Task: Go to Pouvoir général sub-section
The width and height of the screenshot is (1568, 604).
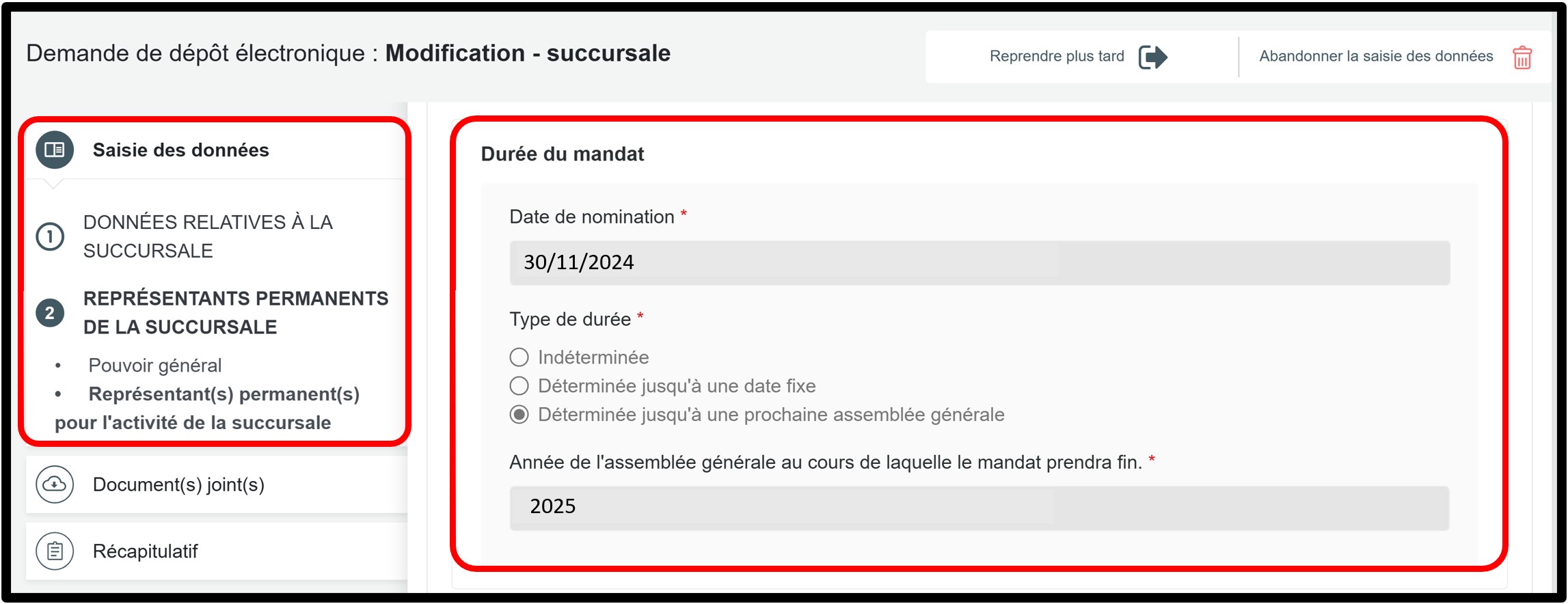Action: click(155, 366)
